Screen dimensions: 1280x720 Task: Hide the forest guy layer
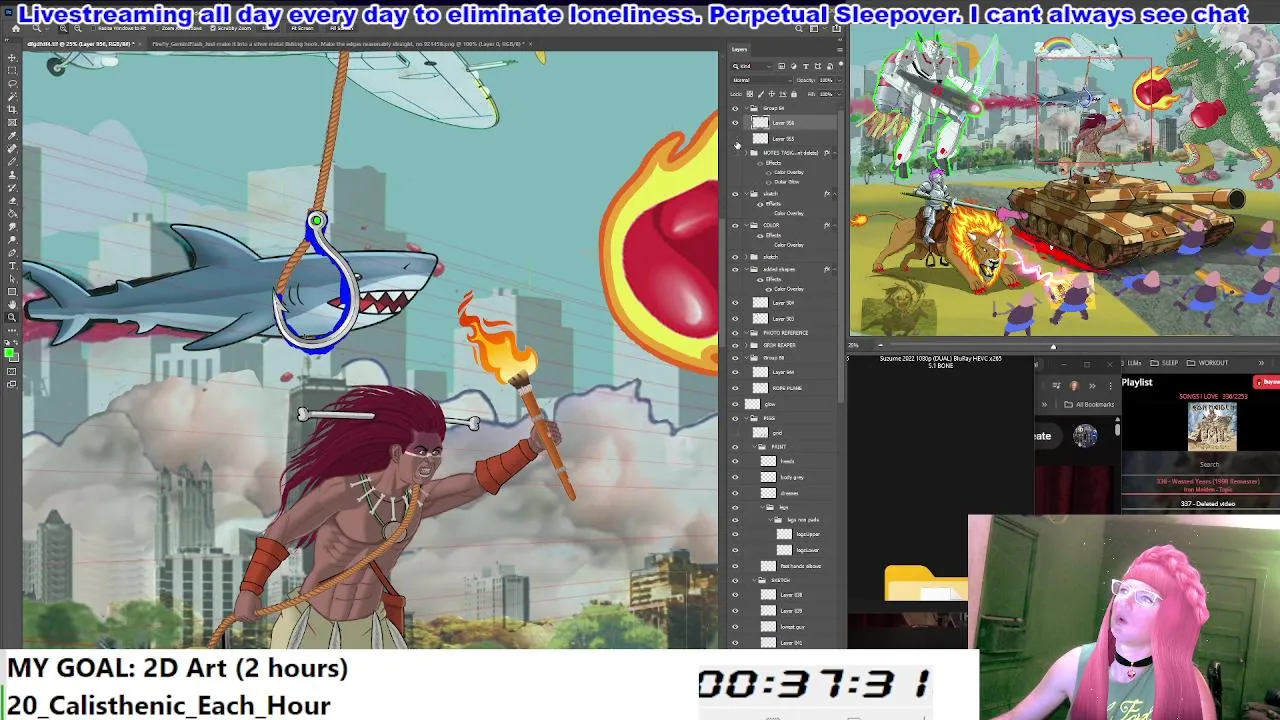735,627
